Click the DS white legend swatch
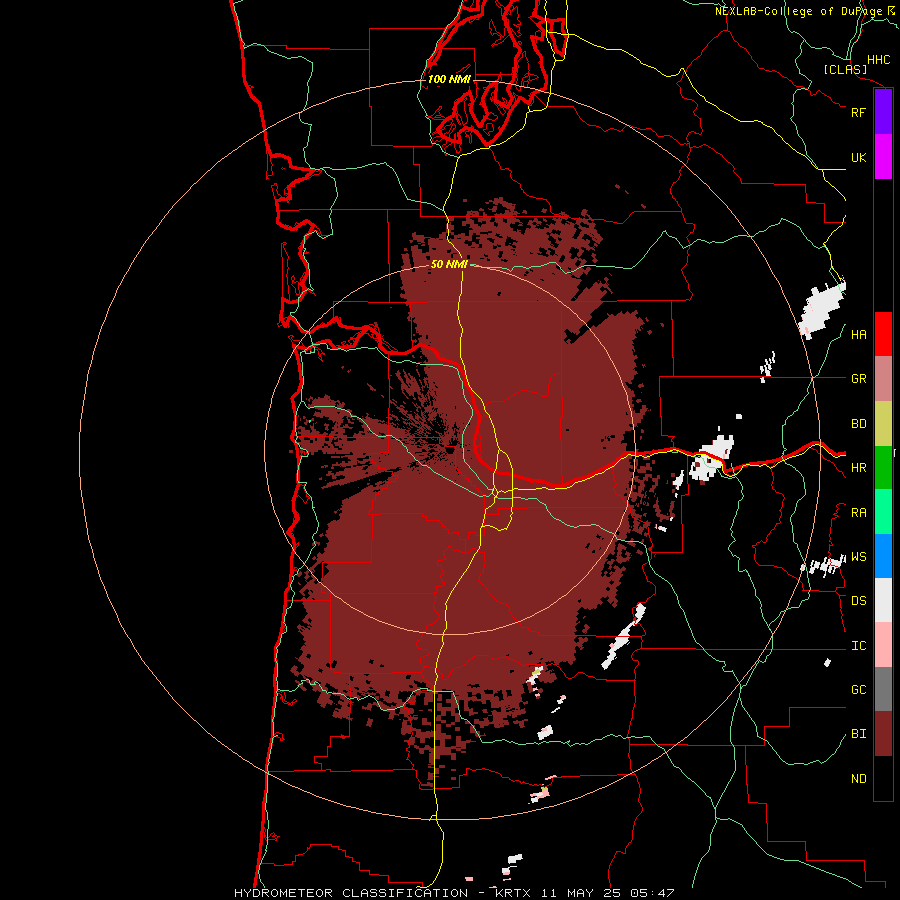900x900 pixels. tap(883, 600)
